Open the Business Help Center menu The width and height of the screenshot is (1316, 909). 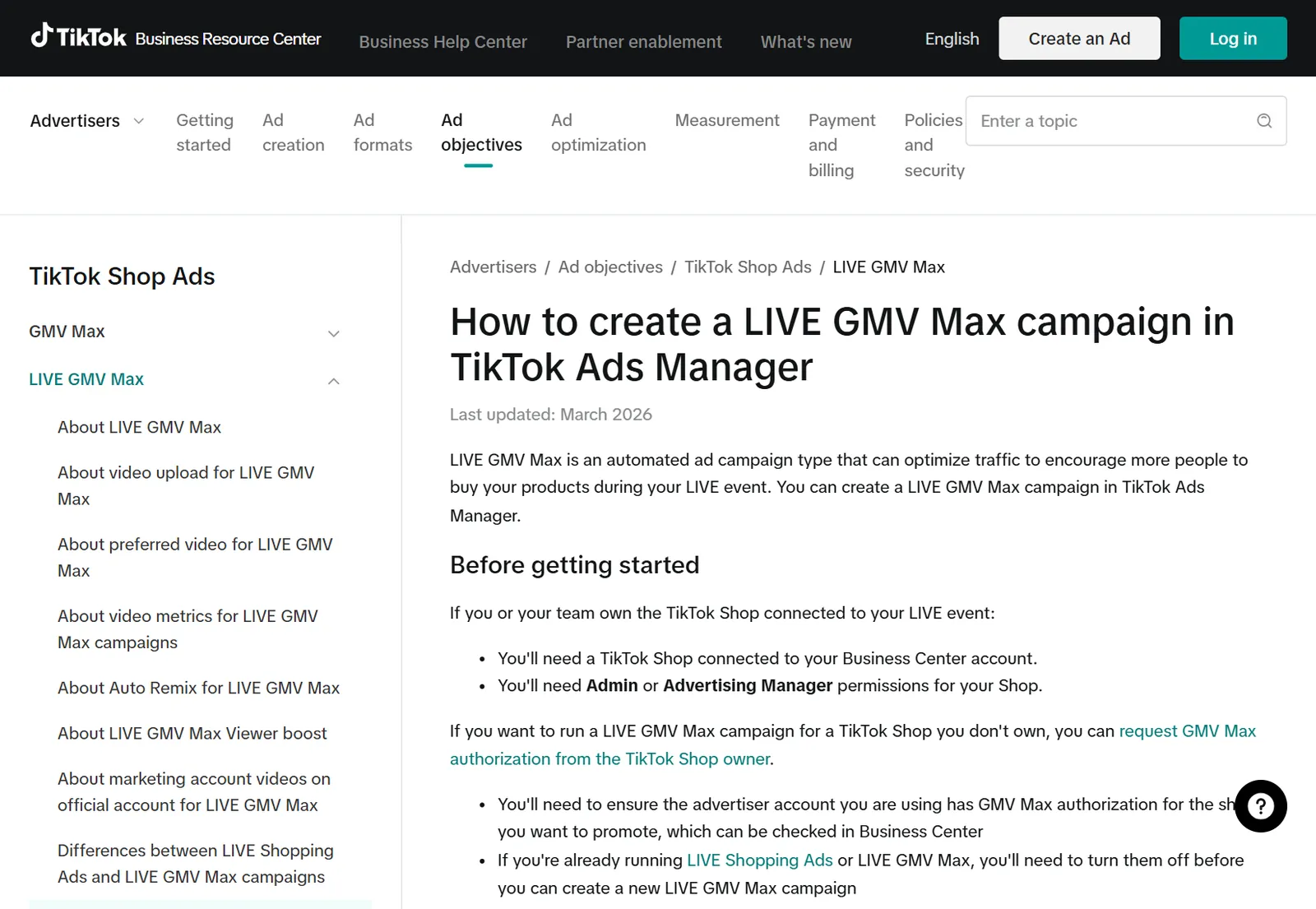click(443, 42)
